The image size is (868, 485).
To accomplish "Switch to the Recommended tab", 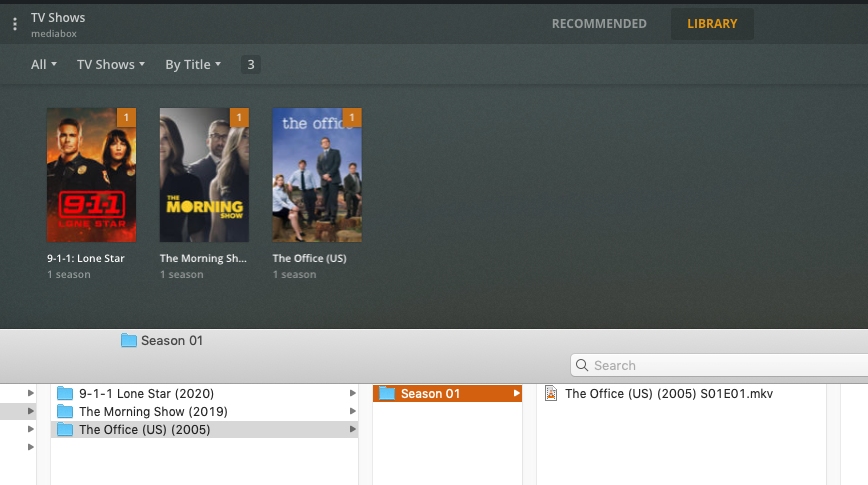I will 599,24.
